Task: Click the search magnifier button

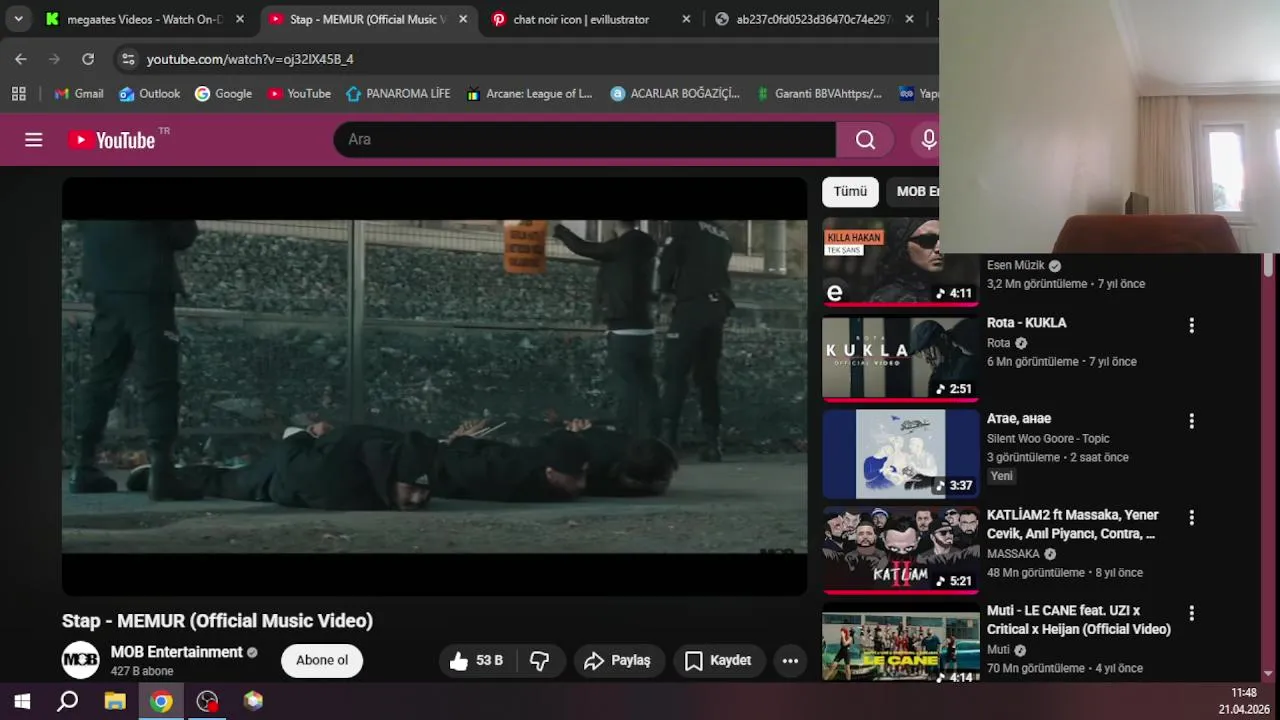Action: 866,140
